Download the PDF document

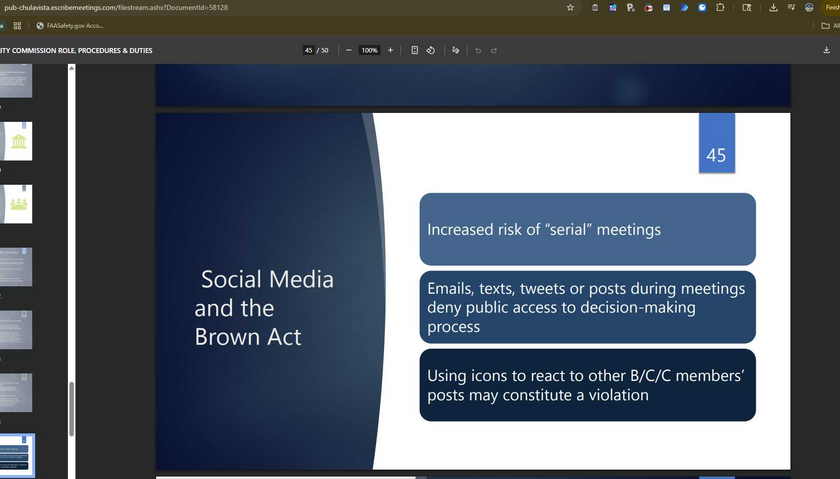click(x=826, y=50)
